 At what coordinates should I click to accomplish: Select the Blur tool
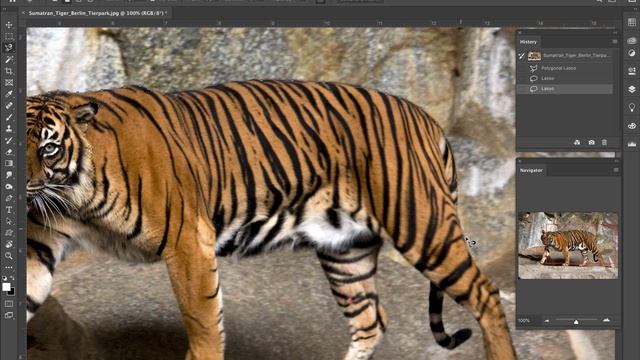pyautogui.click(x=9, y=175)
